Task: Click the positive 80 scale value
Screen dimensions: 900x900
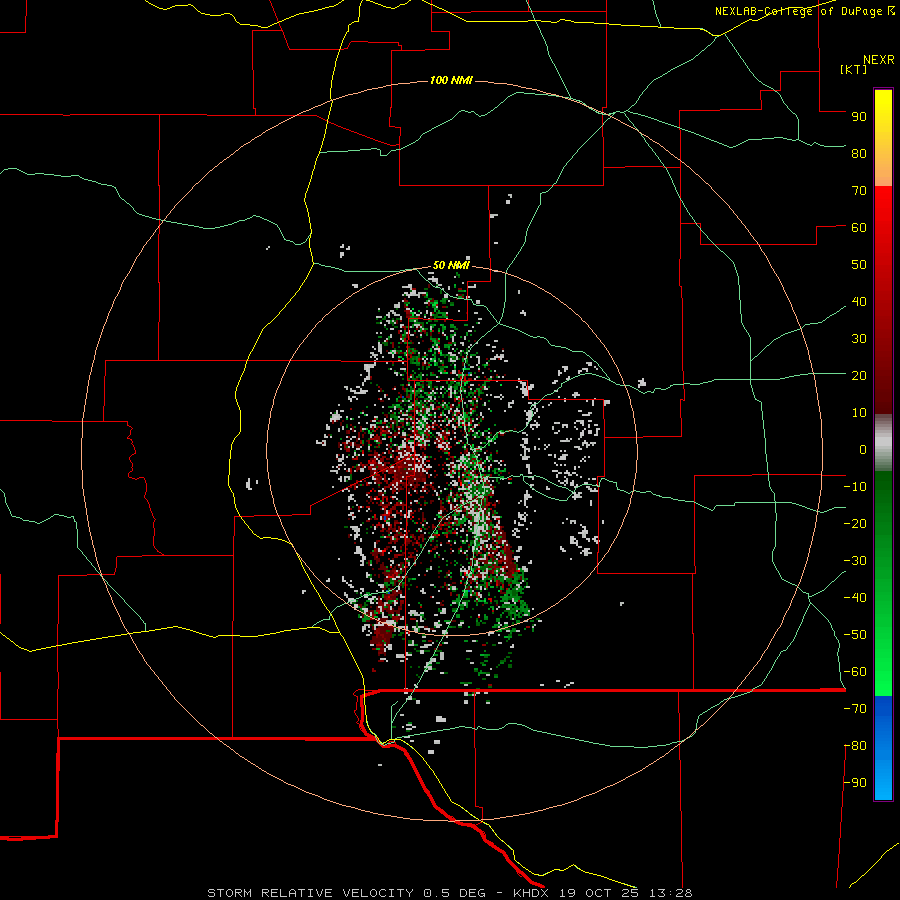Action: tap(859, 154)
